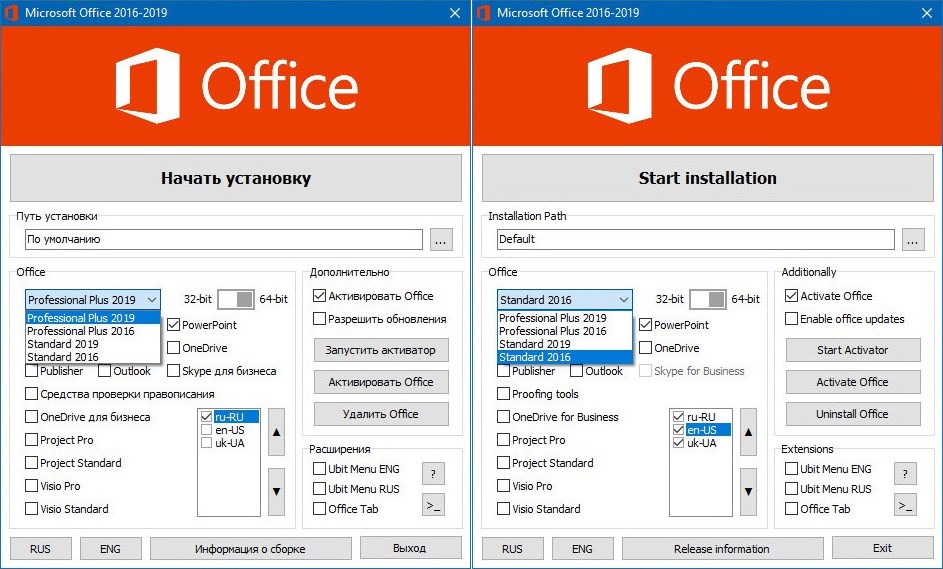943x569 pixels.
Task: Click the browse "..." button beside Default path
Action: (x=912, y=239)
